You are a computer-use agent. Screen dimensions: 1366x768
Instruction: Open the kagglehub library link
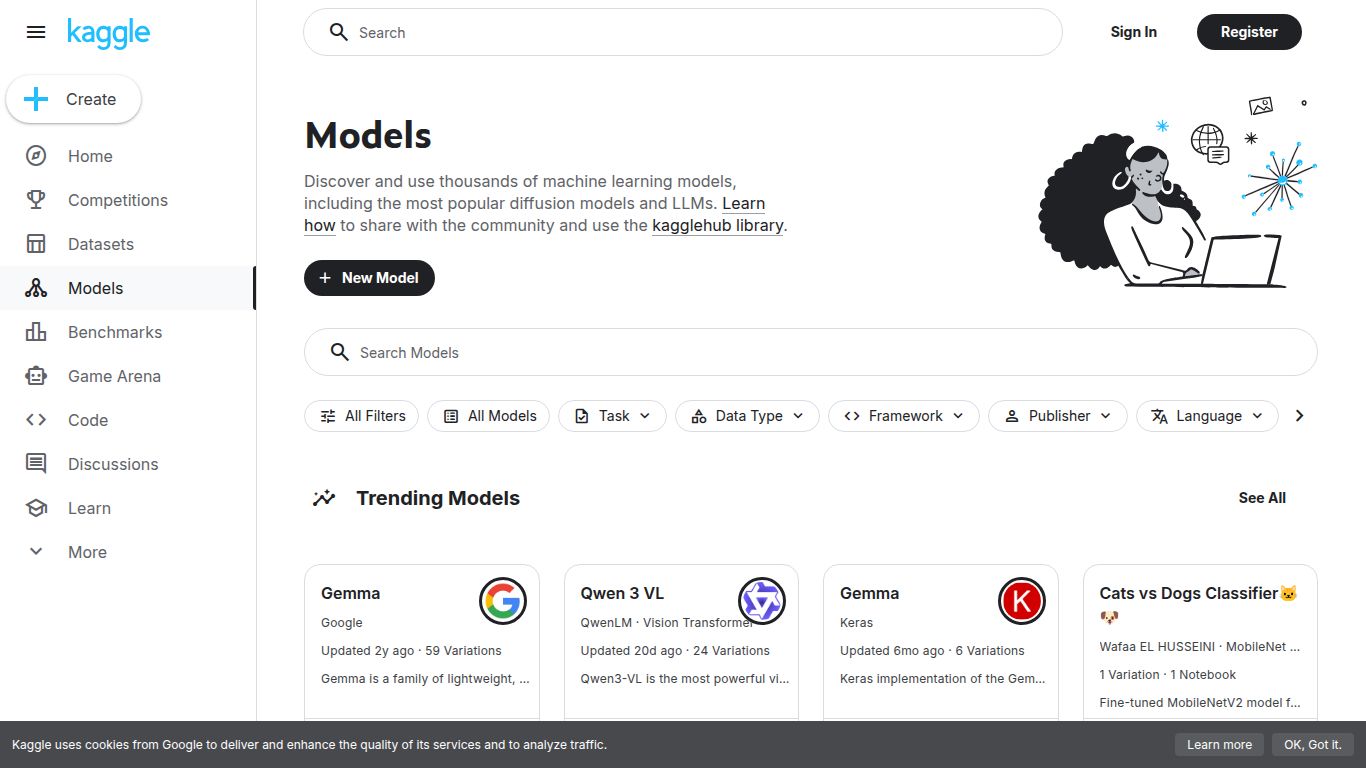click(717, 225)
